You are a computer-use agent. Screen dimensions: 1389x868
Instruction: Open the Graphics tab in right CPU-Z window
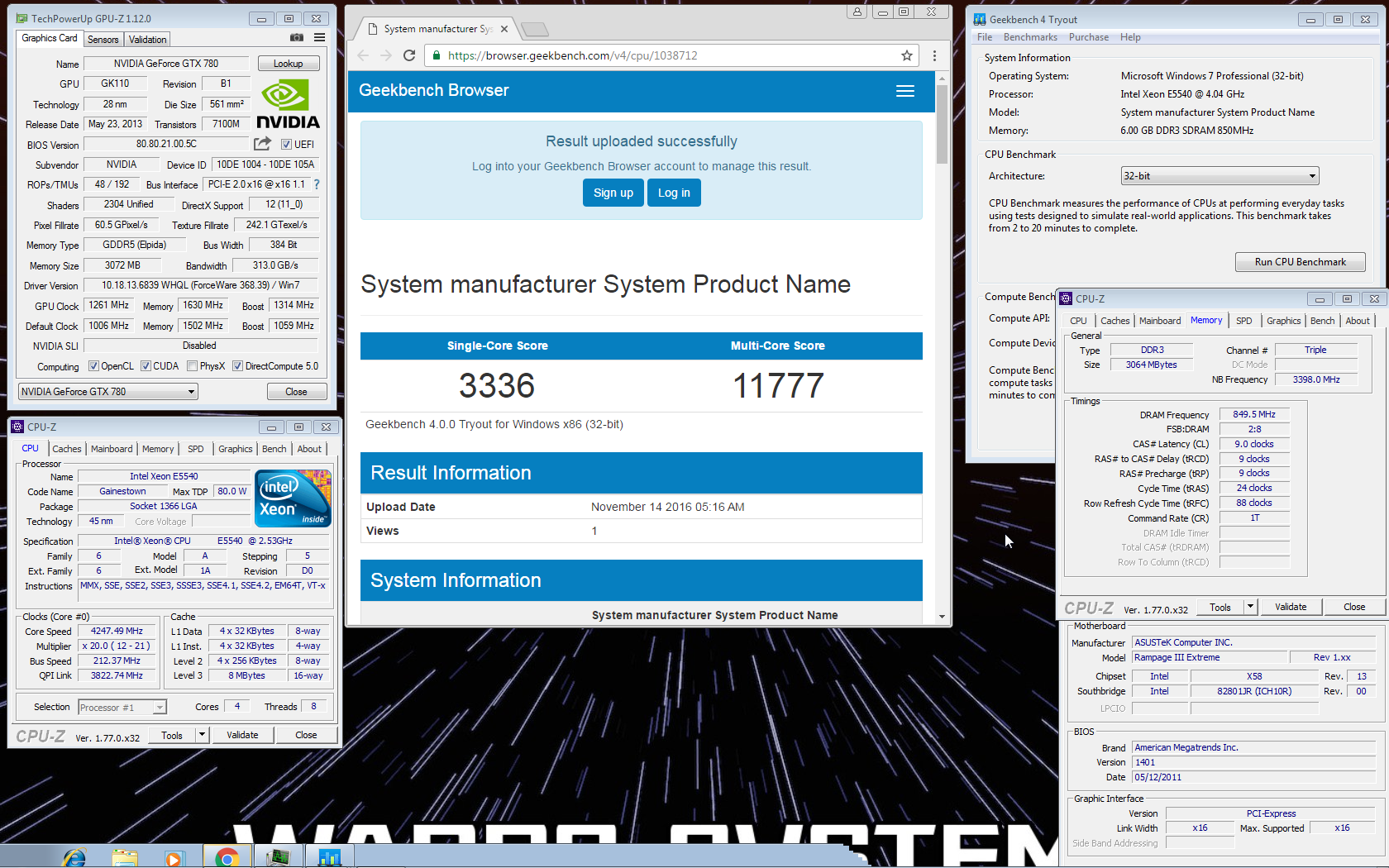point(1284,321)
